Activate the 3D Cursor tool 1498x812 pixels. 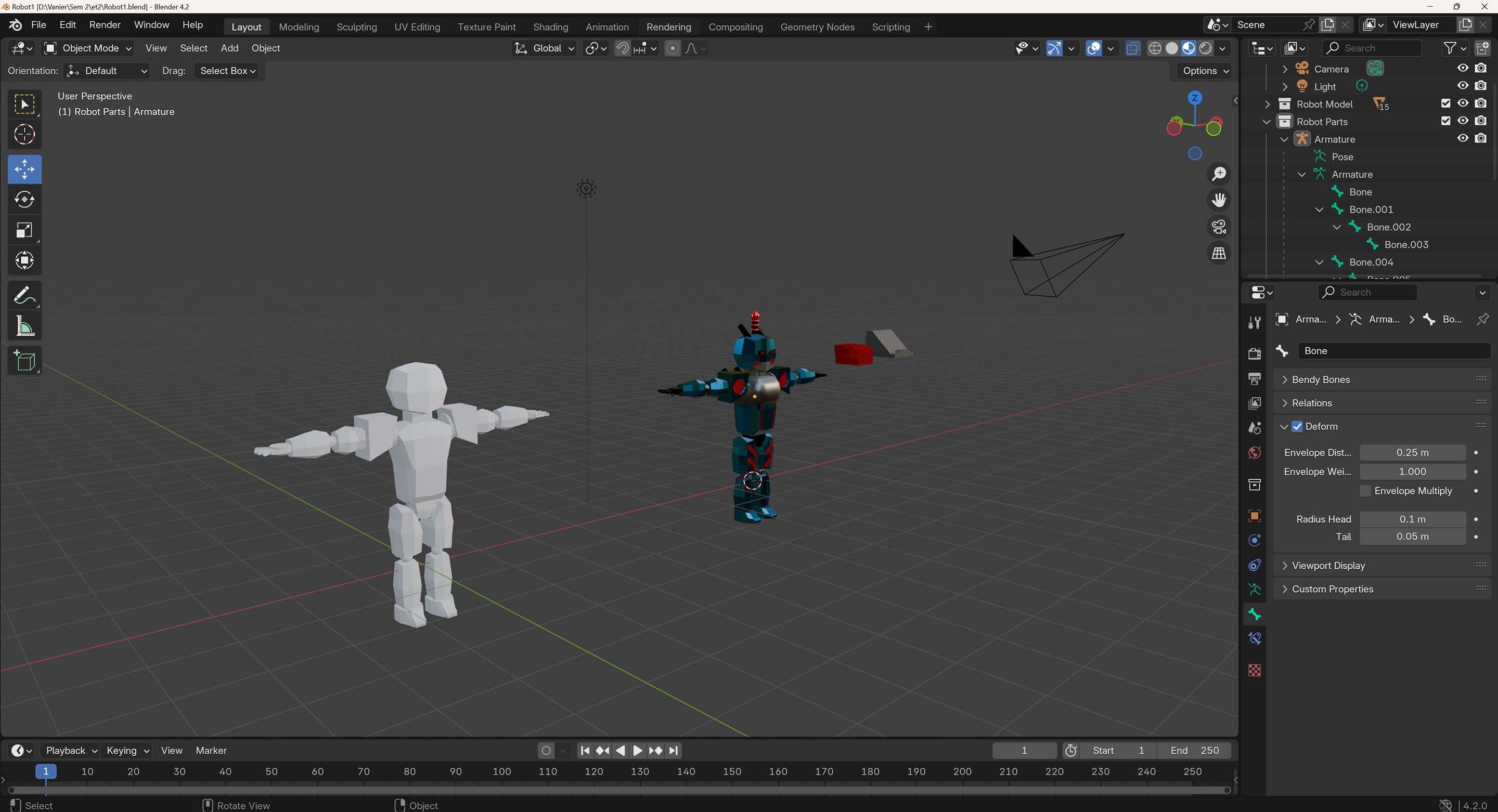[x=24, y=134]
